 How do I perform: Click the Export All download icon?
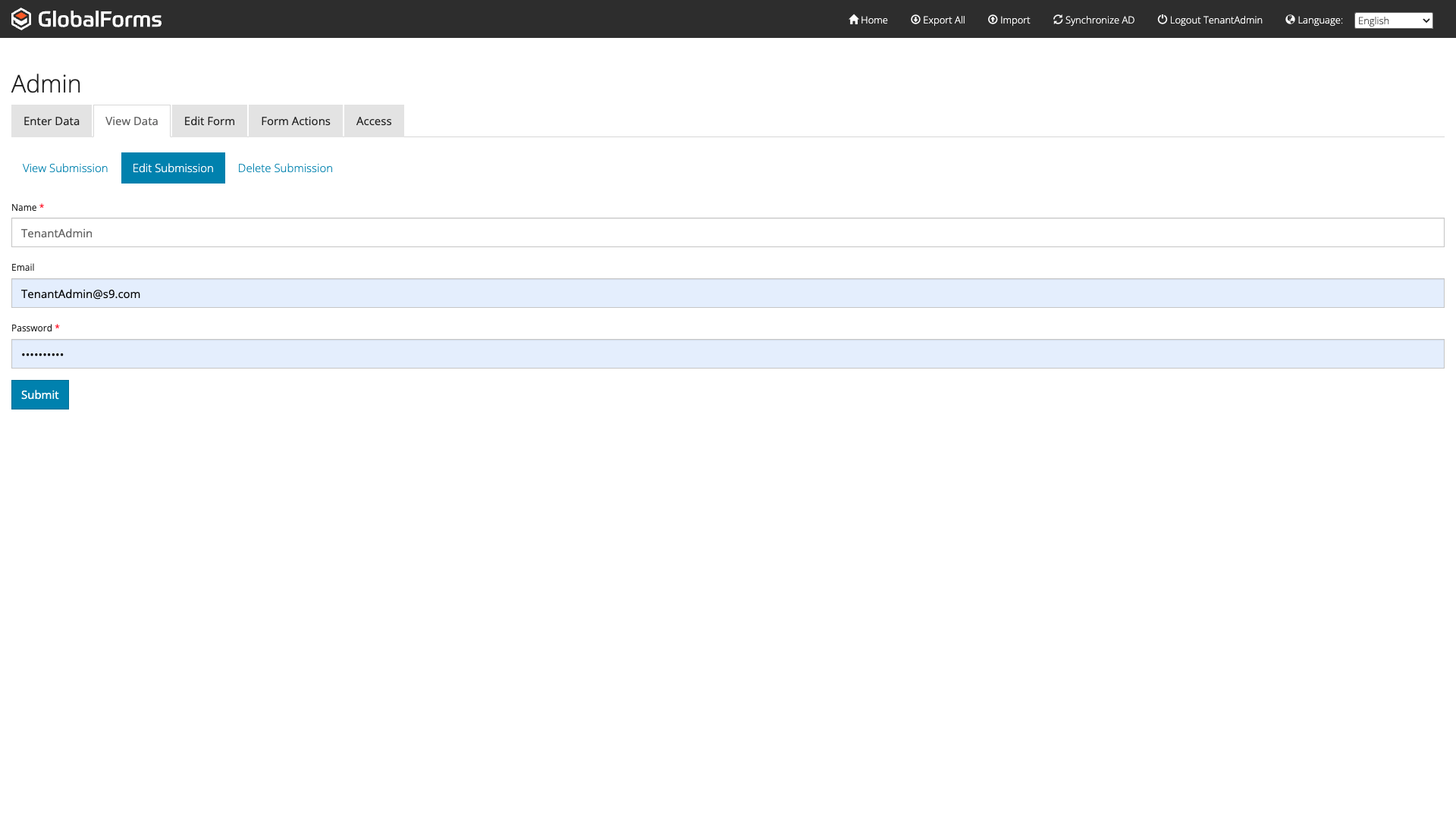tap(915, 20)
